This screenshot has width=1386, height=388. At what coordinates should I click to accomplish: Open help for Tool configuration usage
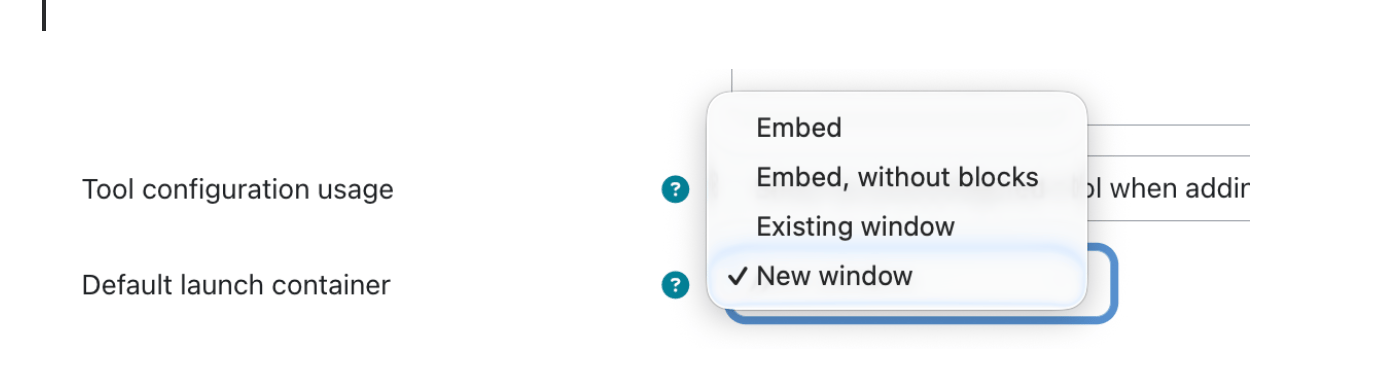tap(676, 189)
